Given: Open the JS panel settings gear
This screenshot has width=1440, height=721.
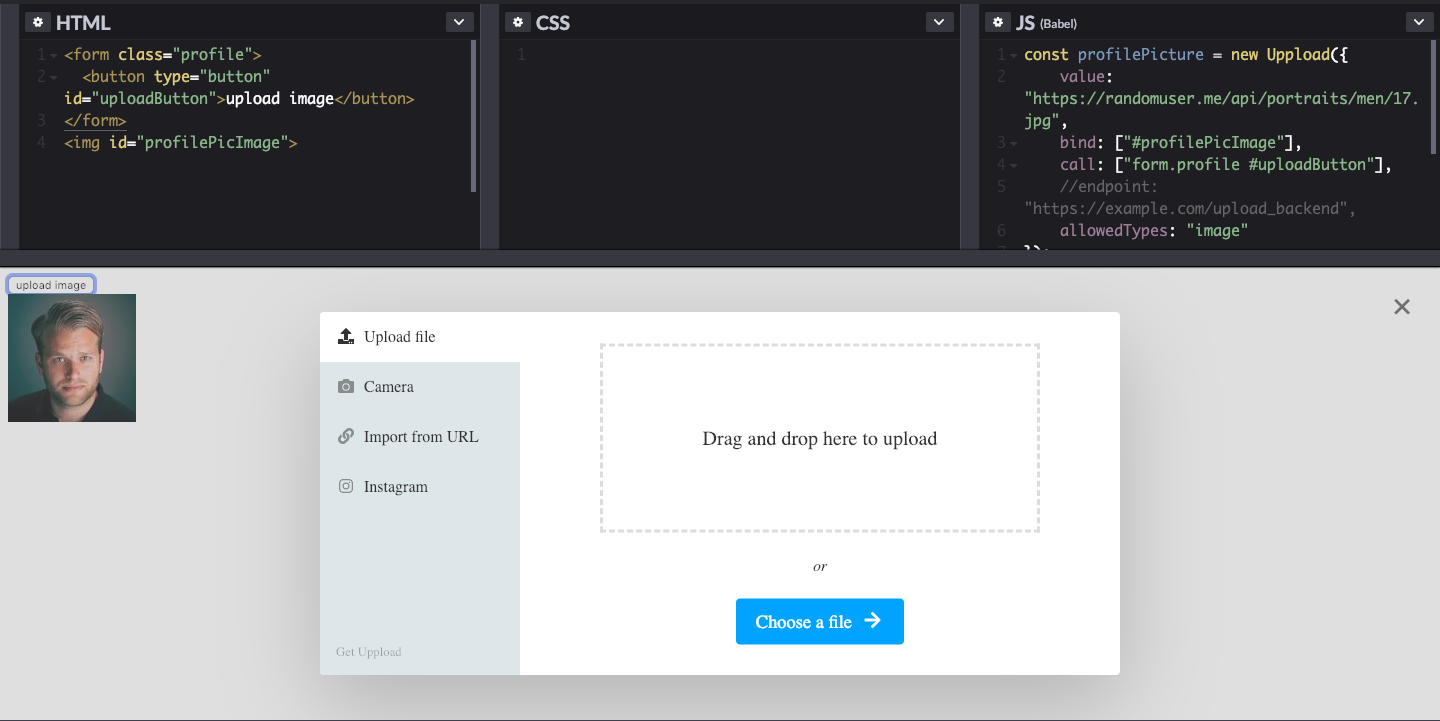Looking at the screenshot, I should pos(997,21).
